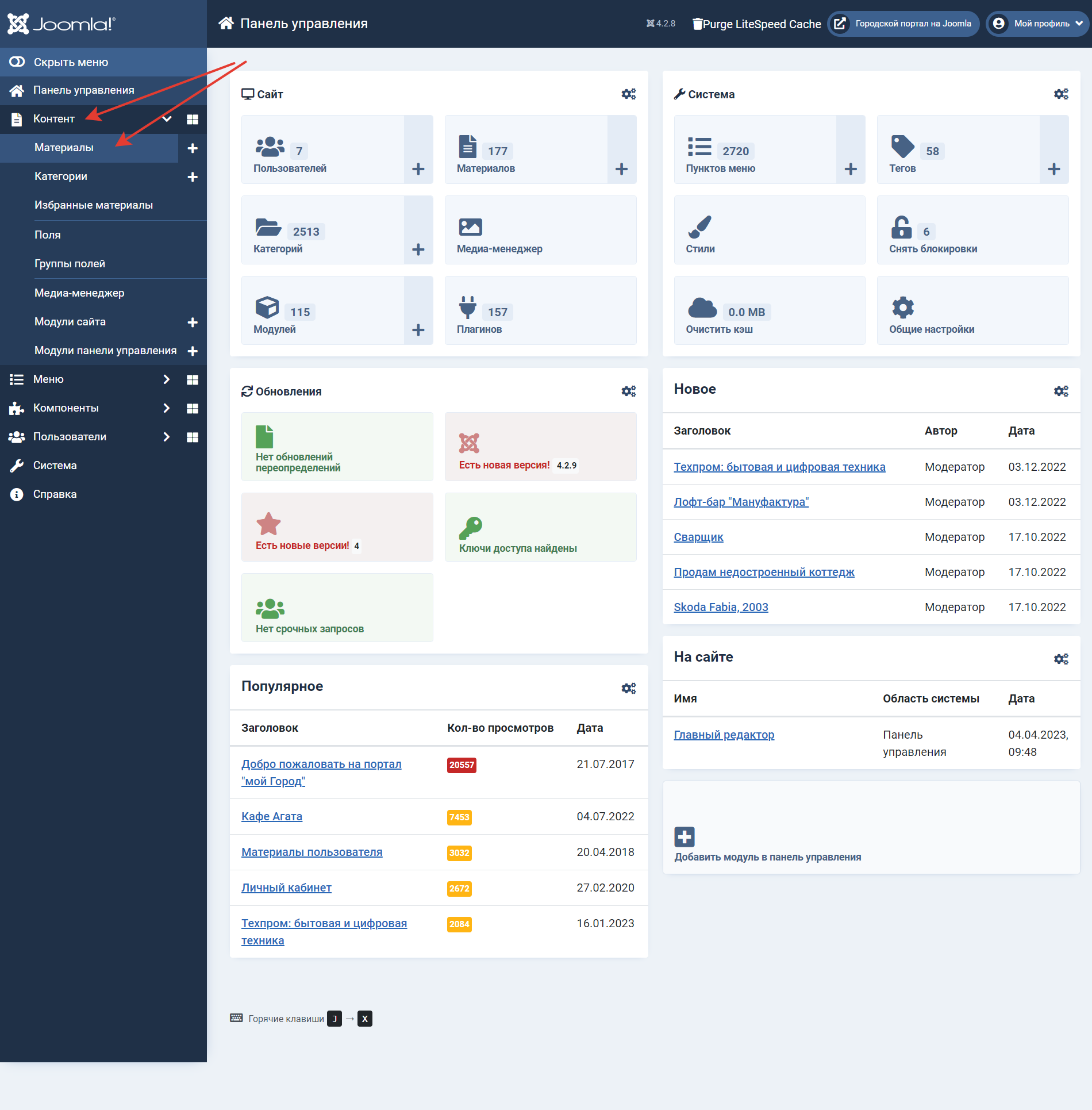Open the Контент dashboard grid icon in sidebar
1092x1110 pixels.
(x=193, y=120)
